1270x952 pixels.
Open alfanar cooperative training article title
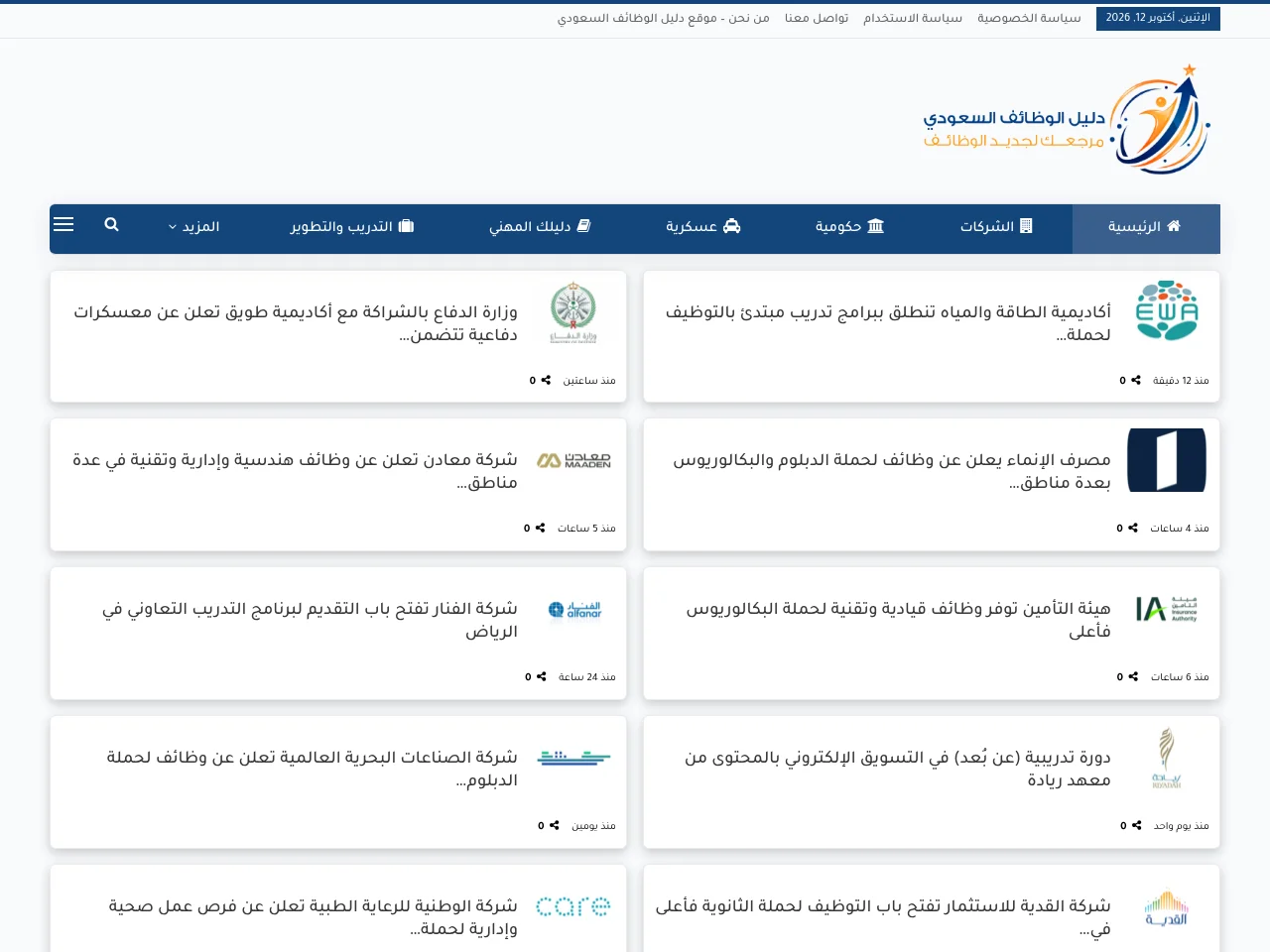point(310,620)
